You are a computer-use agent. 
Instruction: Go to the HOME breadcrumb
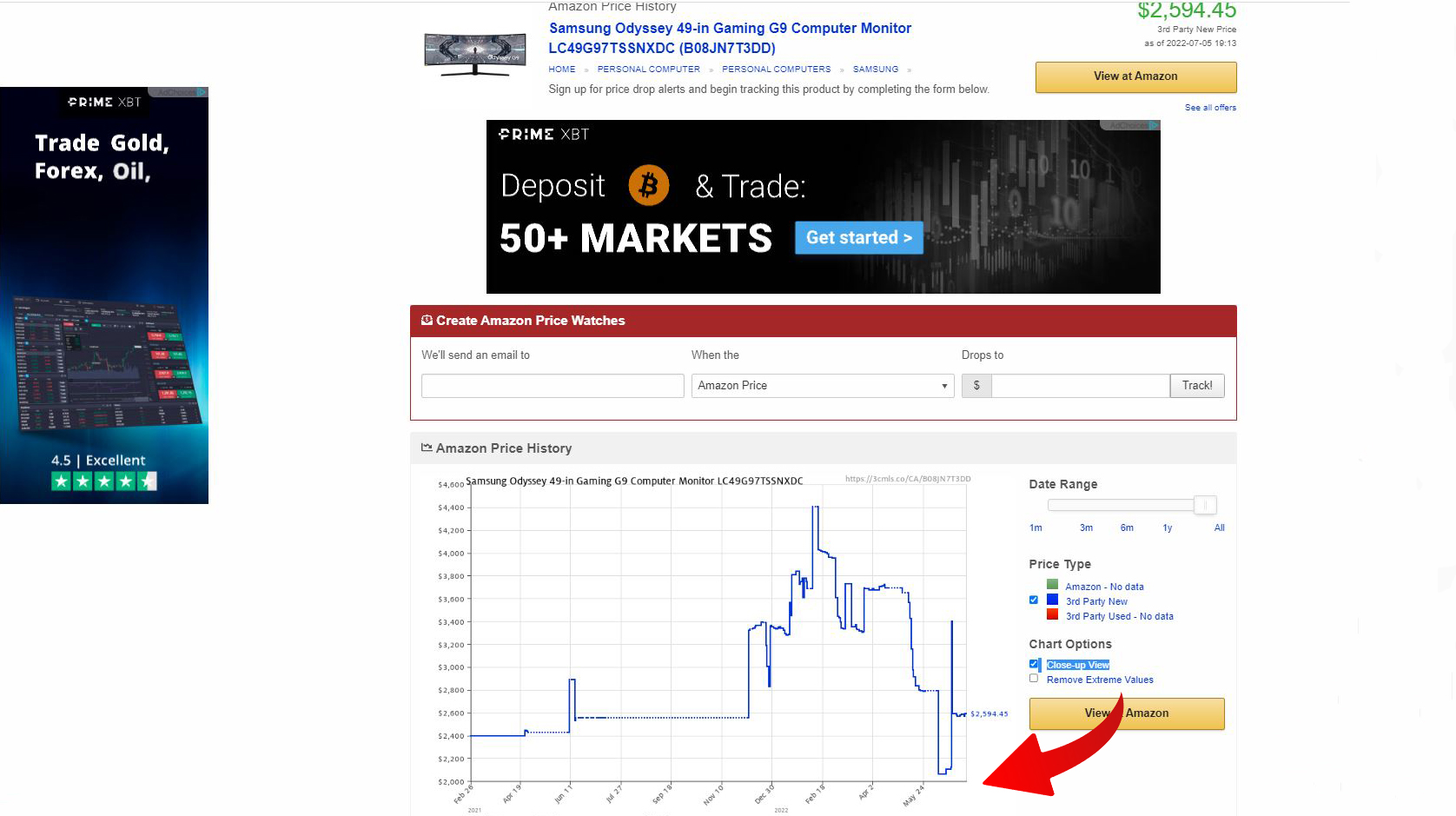(561, 70)
